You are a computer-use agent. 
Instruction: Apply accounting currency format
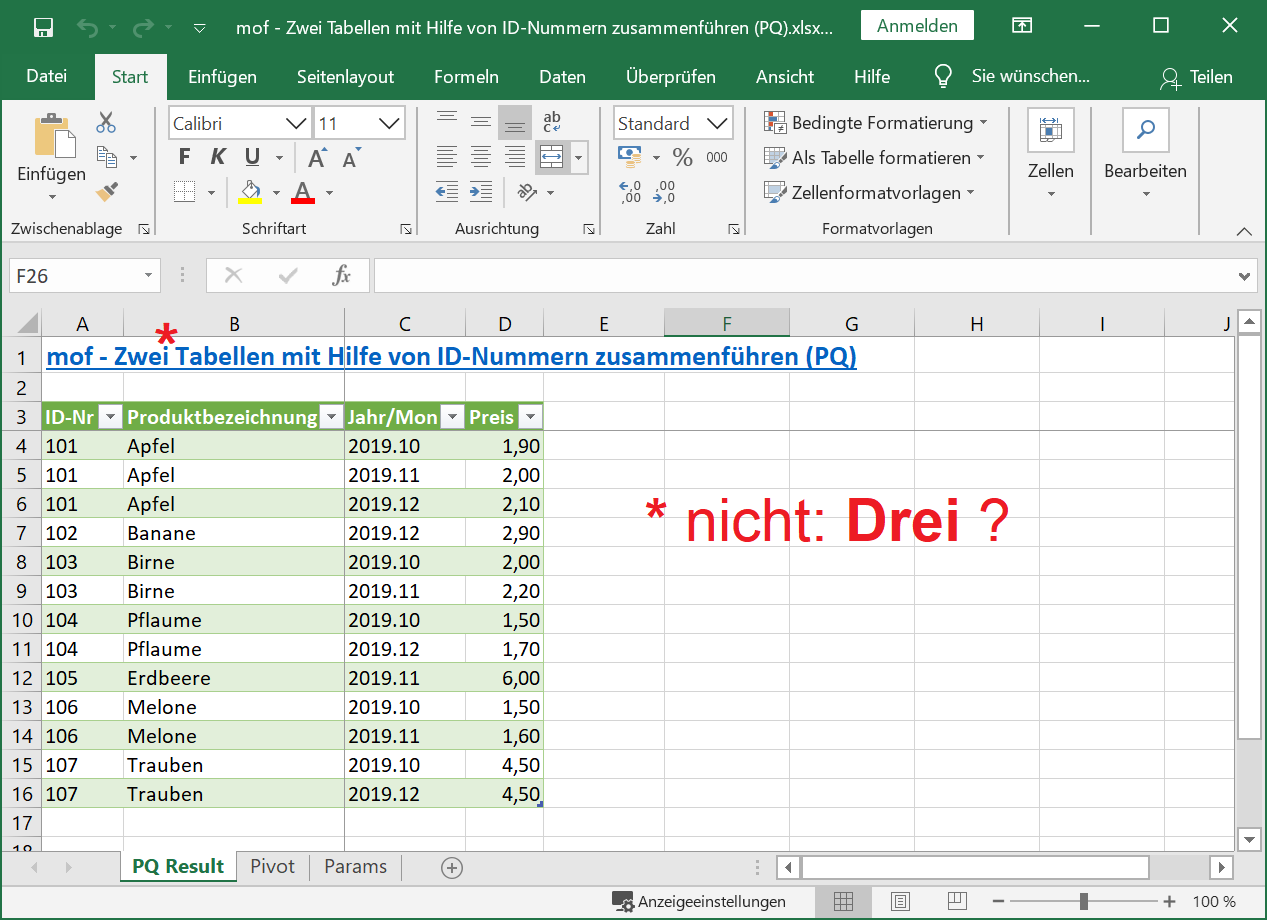(630, 157)
